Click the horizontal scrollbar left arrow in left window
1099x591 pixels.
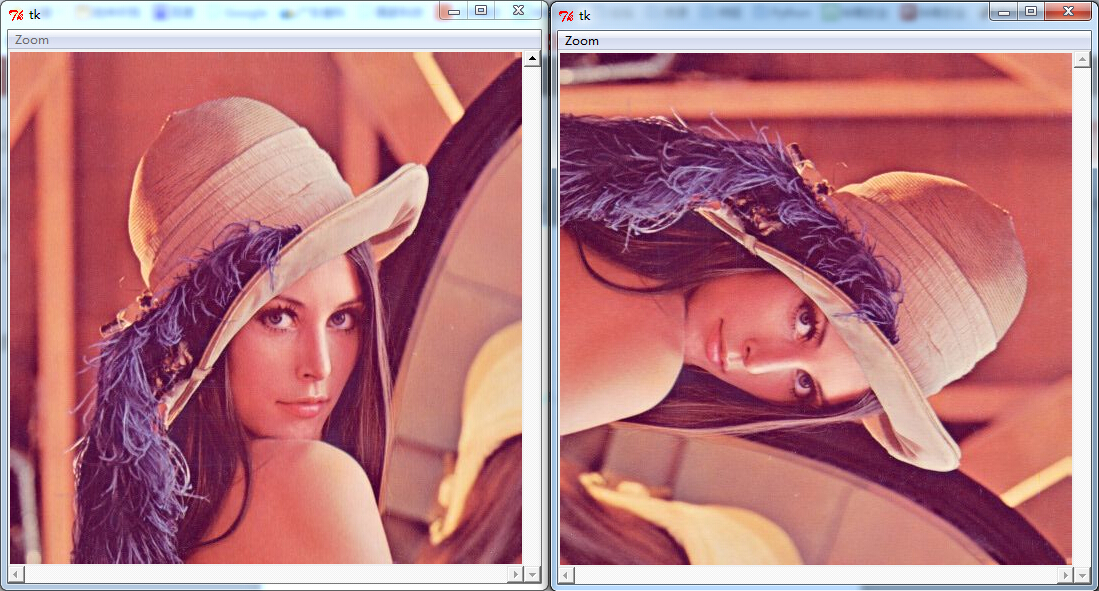(16, 575)
